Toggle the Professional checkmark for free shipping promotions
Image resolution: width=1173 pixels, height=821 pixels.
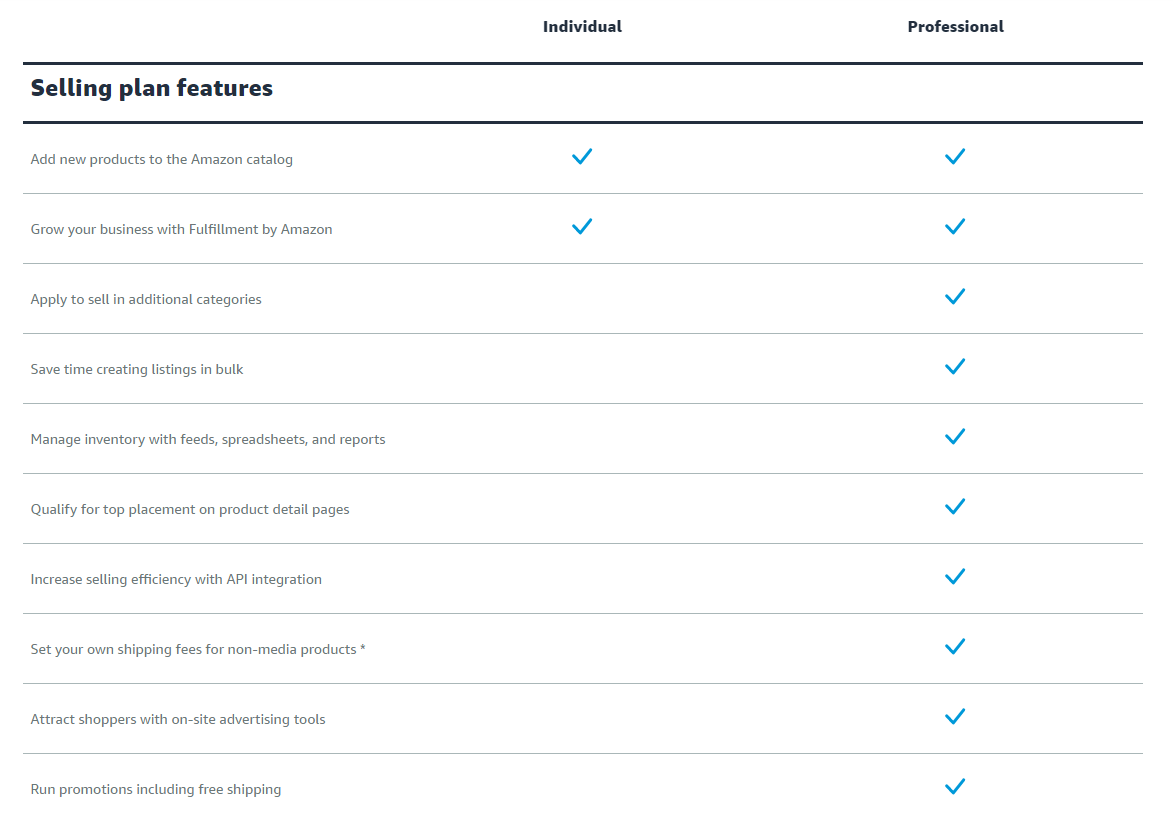[x=955, y=786]
